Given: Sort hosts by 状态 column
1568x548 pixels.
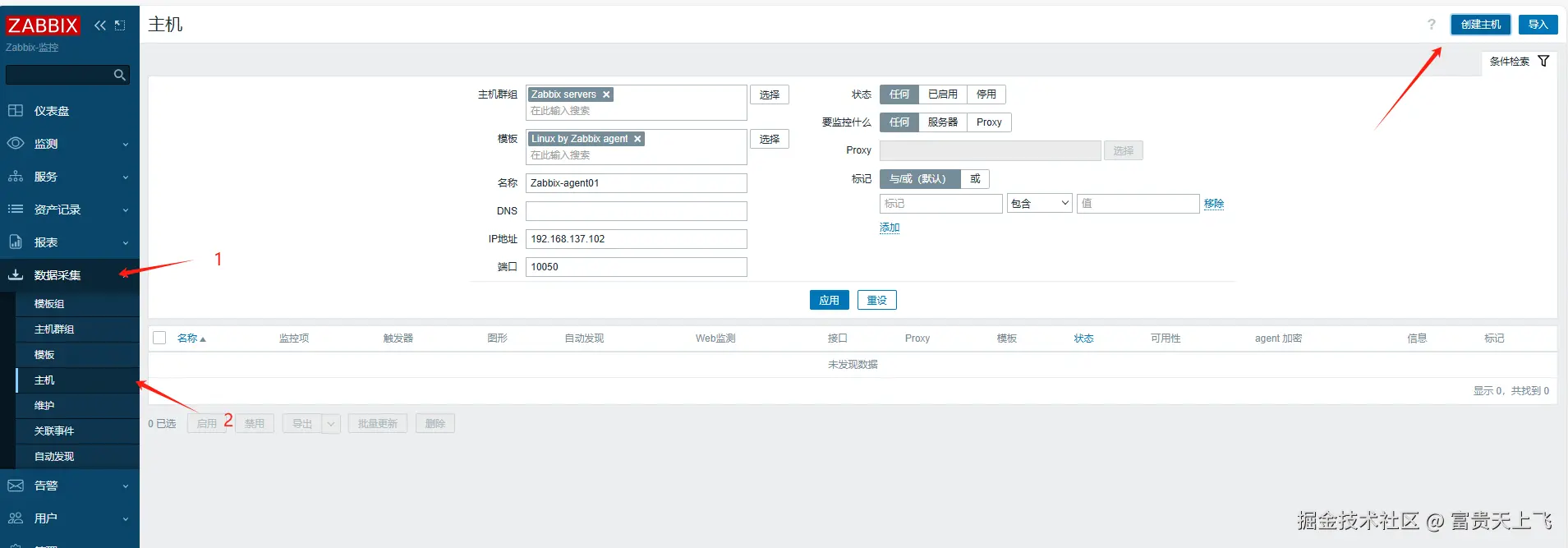Looking at the screenshot, I should pos(1083,338).
